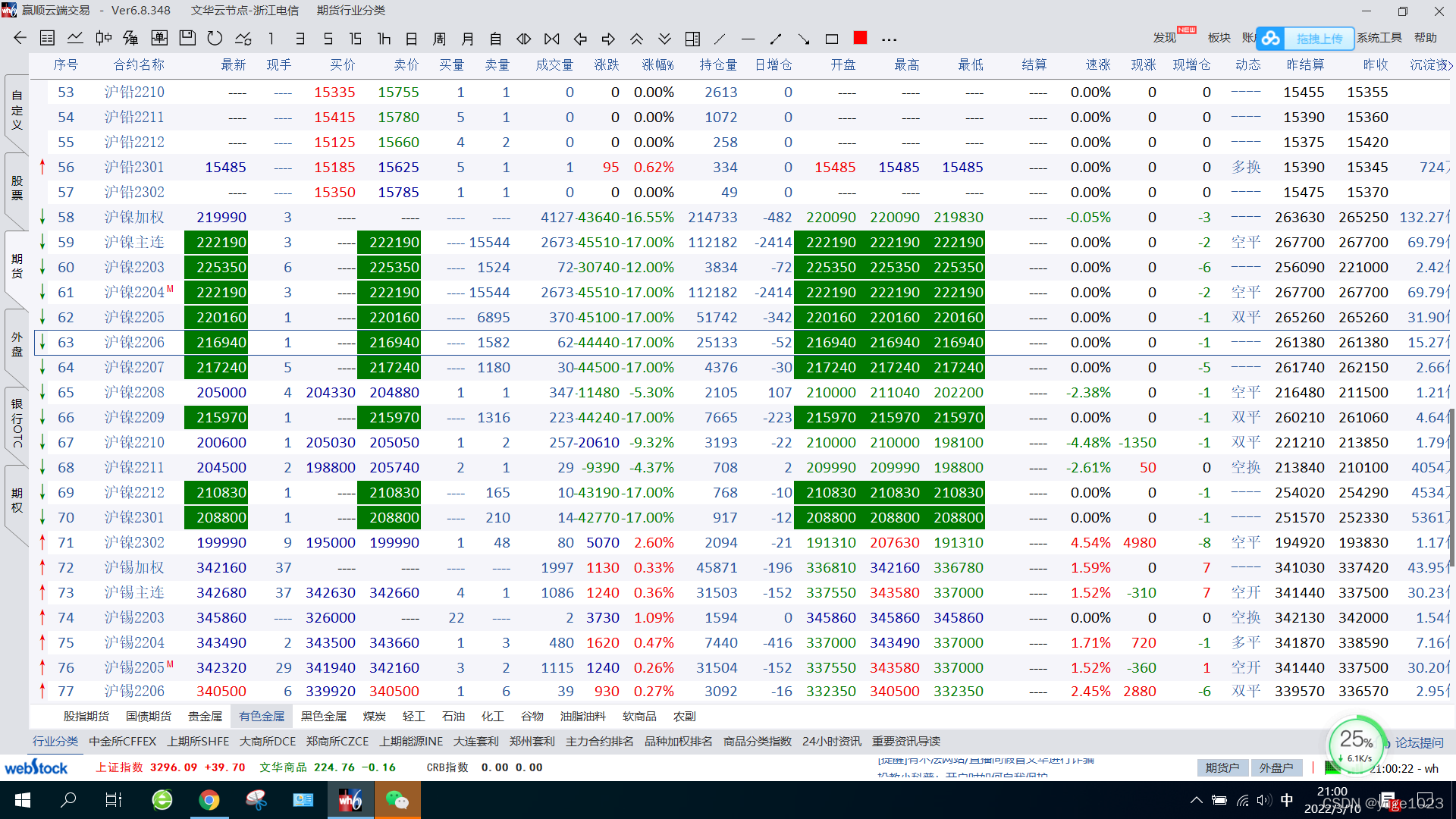Viewport: 1456px width, 819px height.
Task: Expand more columns with header right chevron
Action: point(1450,65)
